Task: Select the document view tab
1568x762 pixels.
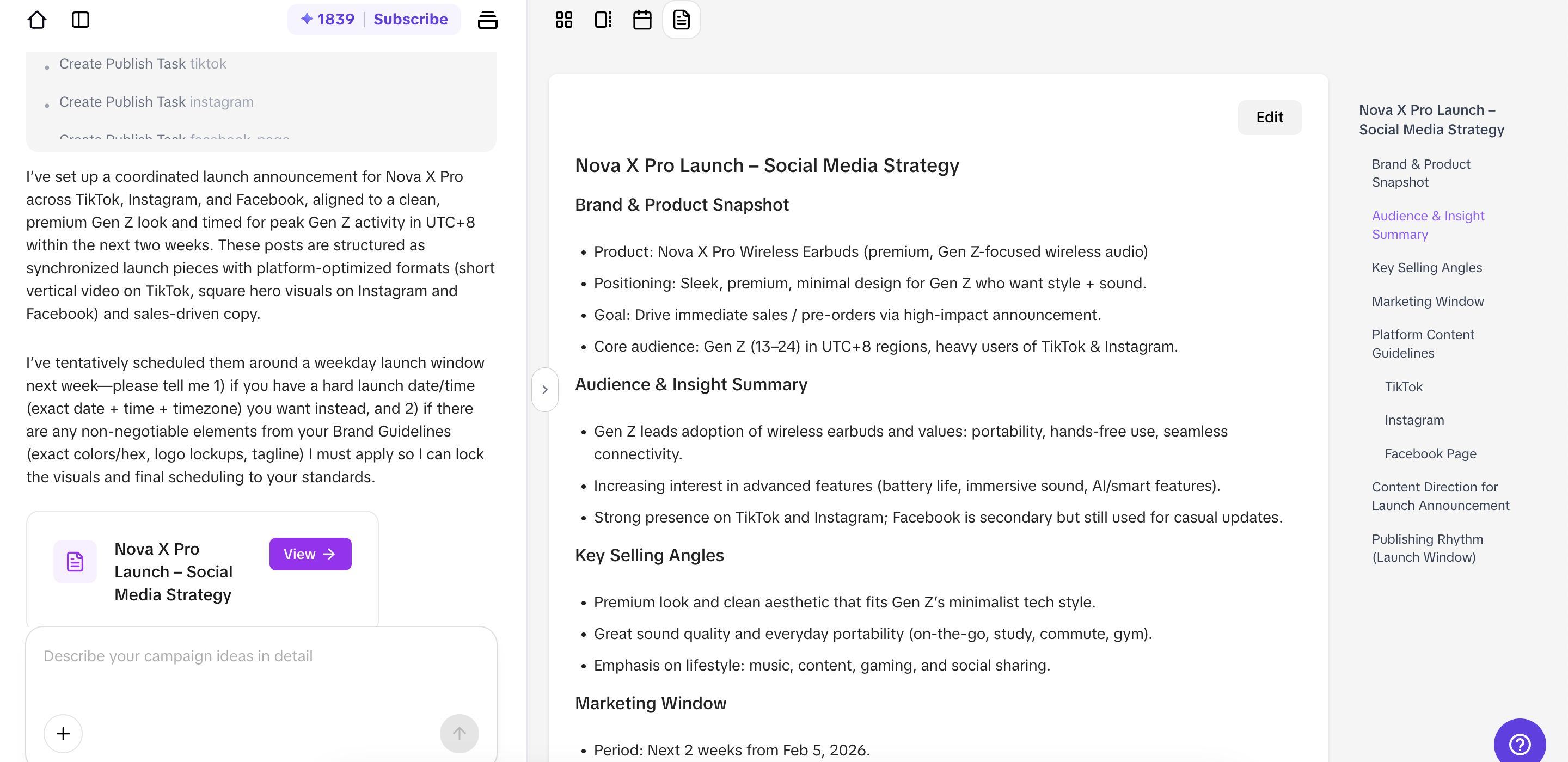Action: (681, 20)
